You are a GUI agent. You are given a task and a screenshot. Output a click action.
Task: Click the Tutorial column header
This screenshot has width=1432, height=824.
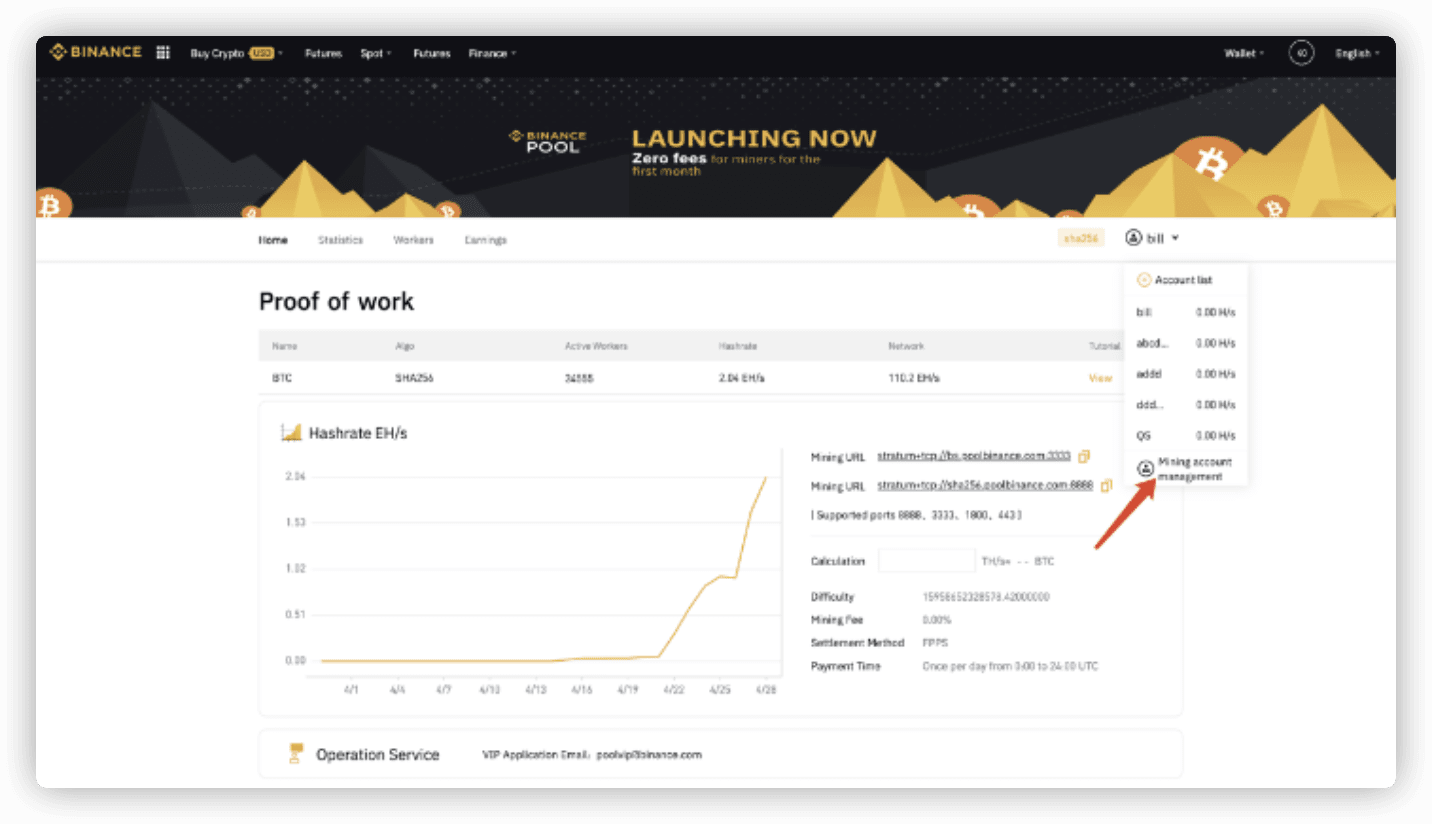click(x=1104, y=346)
